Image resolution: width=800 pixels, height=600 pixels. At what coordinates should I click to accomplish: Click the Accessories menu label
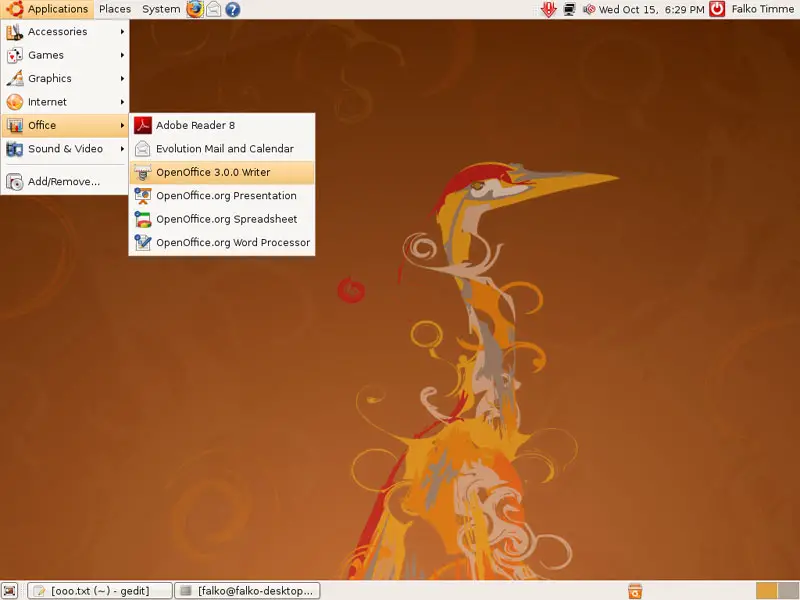[58, 32]
